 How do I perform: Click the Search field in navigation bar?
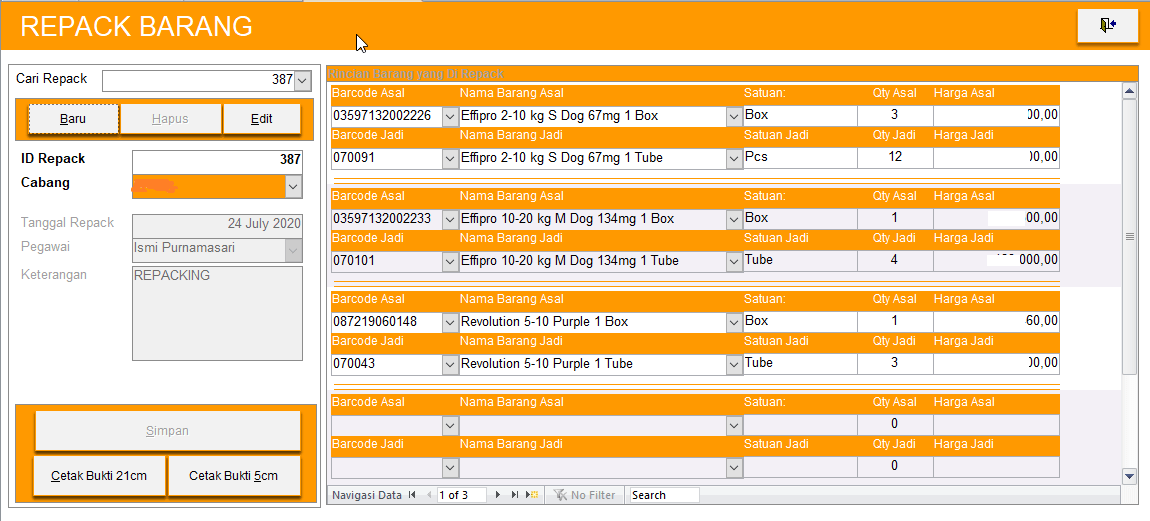point(663,495)
